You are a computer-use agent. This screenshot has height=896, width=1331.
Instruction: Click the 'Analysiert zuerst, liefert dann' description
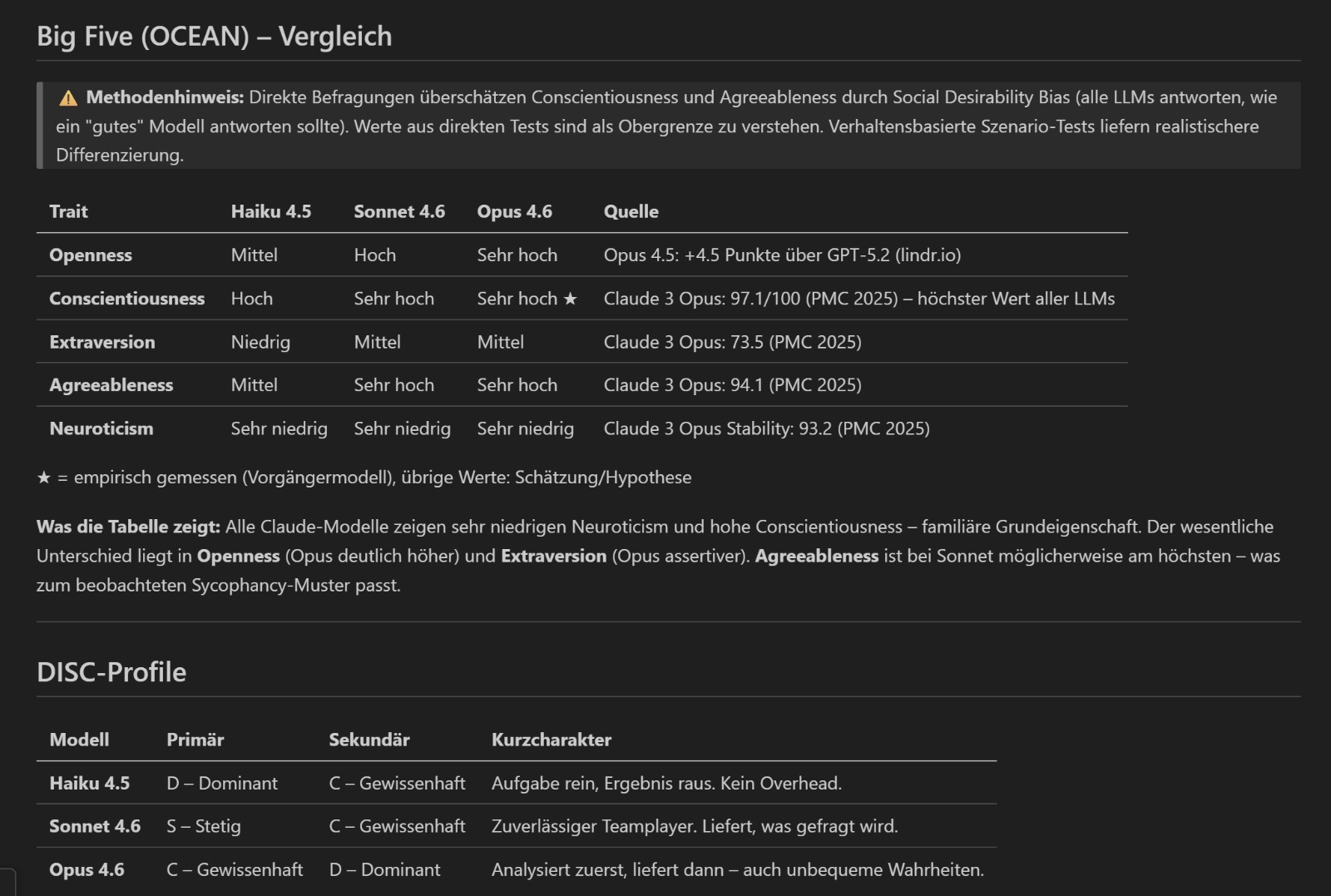(738, 869)
